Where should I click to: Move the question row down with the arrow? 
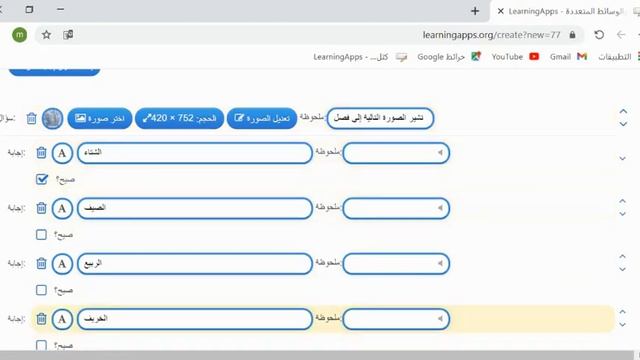pos(623,124)
